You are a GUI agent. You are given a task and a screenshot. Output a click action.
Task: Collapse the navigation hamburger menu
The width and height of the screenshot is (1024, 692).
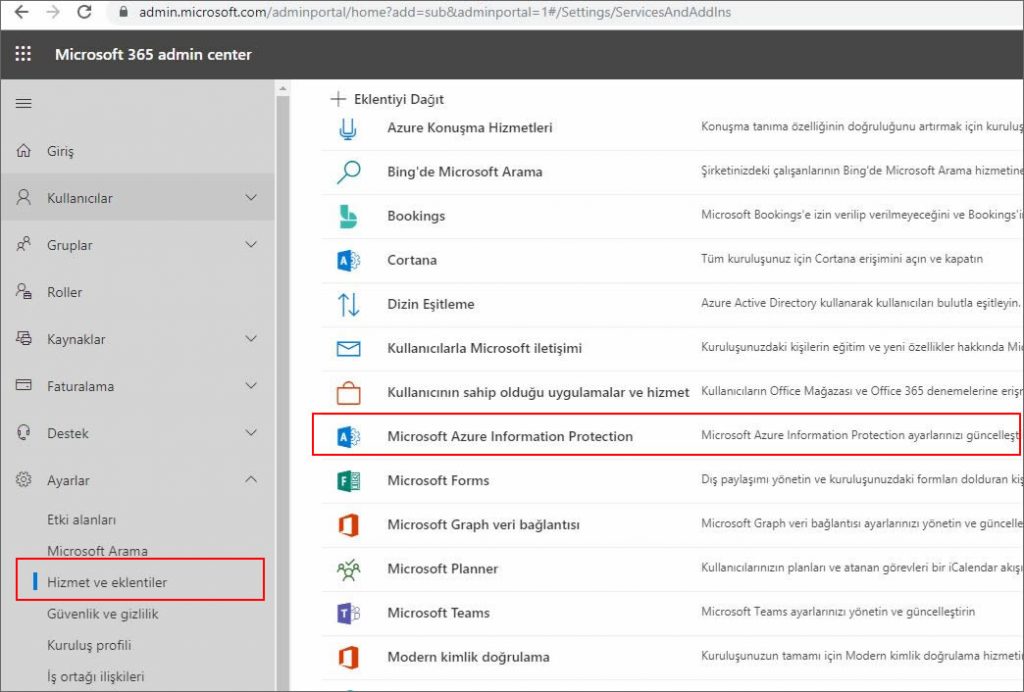24,103
